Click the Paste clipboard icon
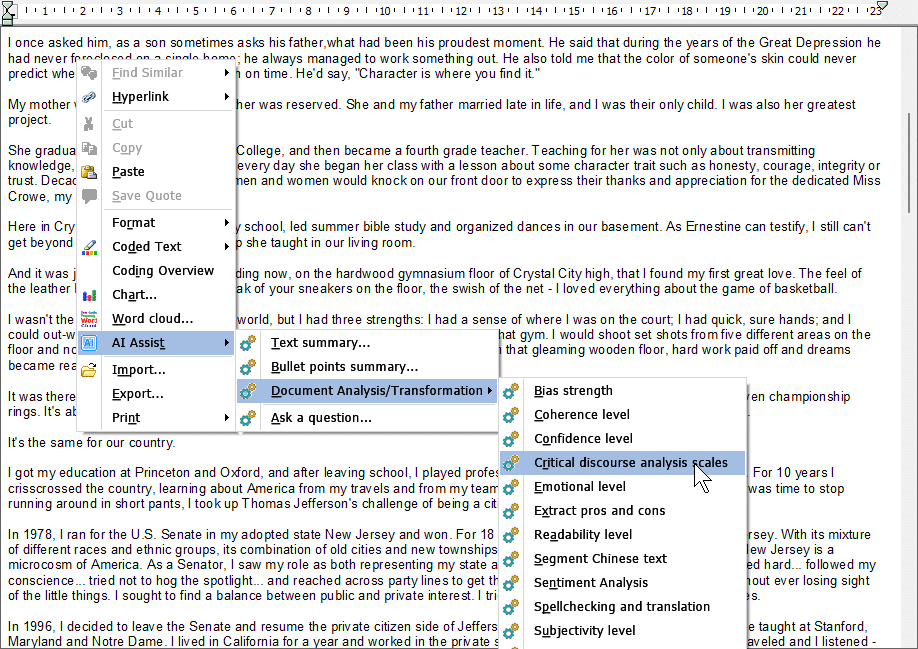Image resolution: width=918 pixels, height=649 pixels. pyautogui.click(x=90, y=172)
